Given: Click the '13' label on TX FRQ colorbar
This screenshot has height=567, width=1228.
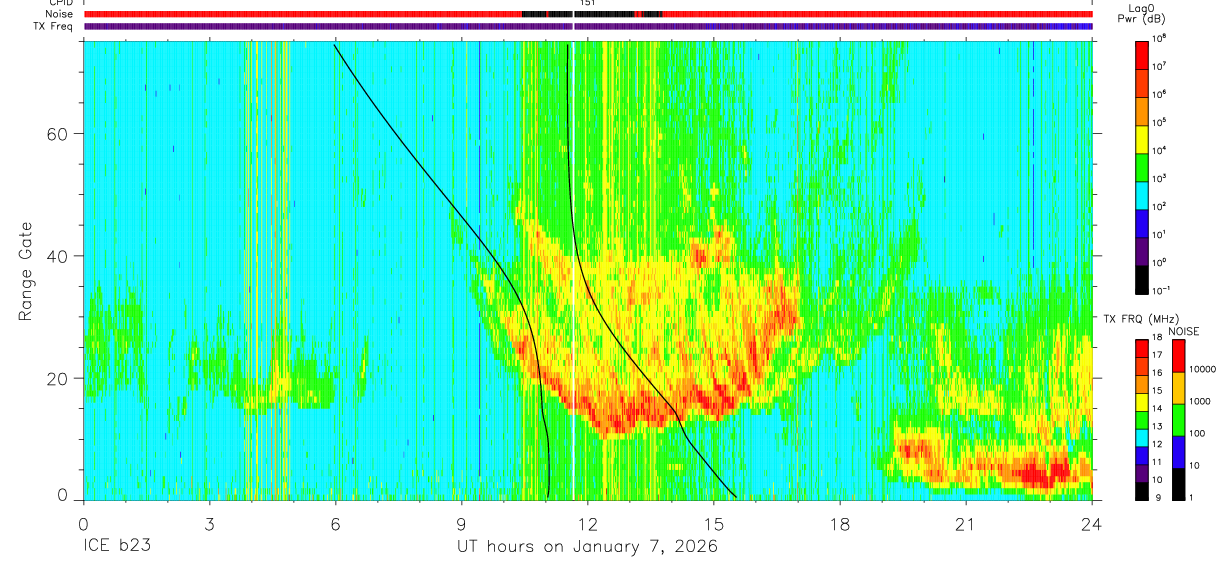Looking at the screenshot, I should pyautogui.click(x=1157, y=427).
